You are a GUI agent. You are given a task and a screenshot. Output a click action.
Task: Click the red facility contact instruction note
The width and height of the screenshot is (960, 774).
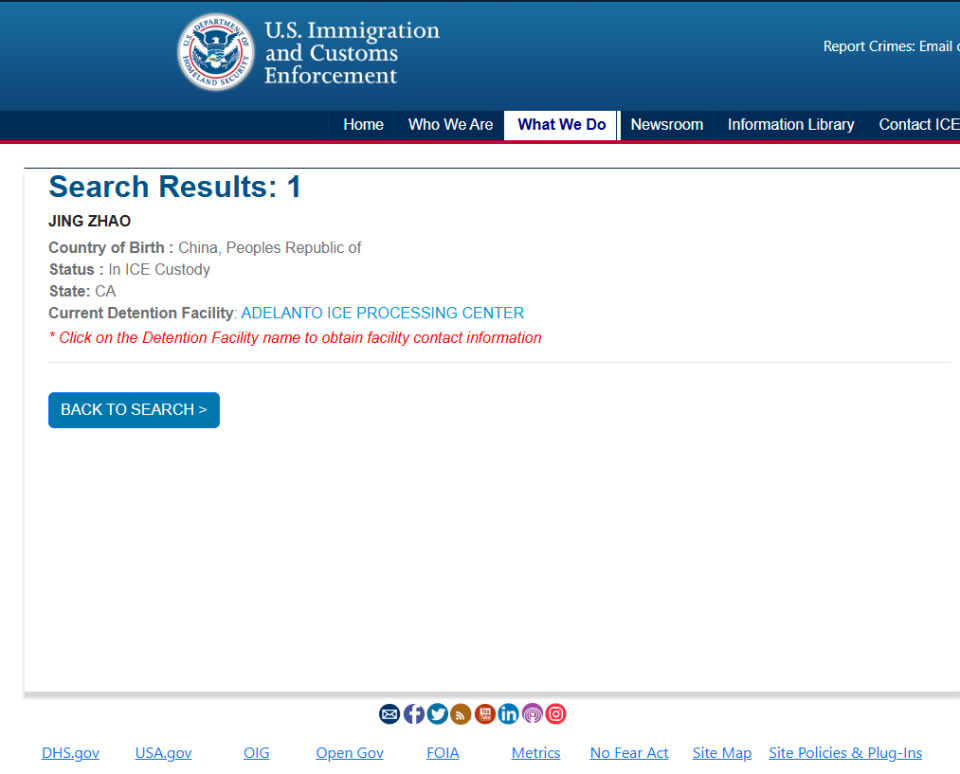click(295, 338)
